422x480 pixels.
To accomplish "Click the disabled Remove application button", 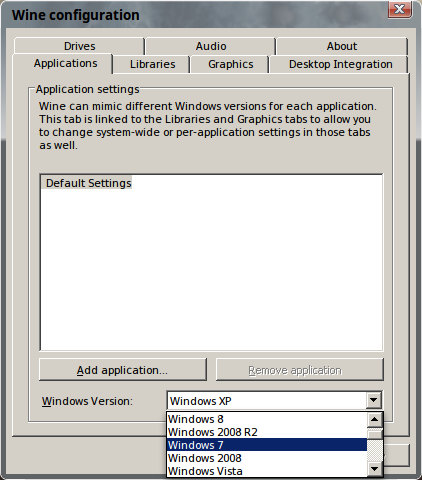I will click(300, 370).
